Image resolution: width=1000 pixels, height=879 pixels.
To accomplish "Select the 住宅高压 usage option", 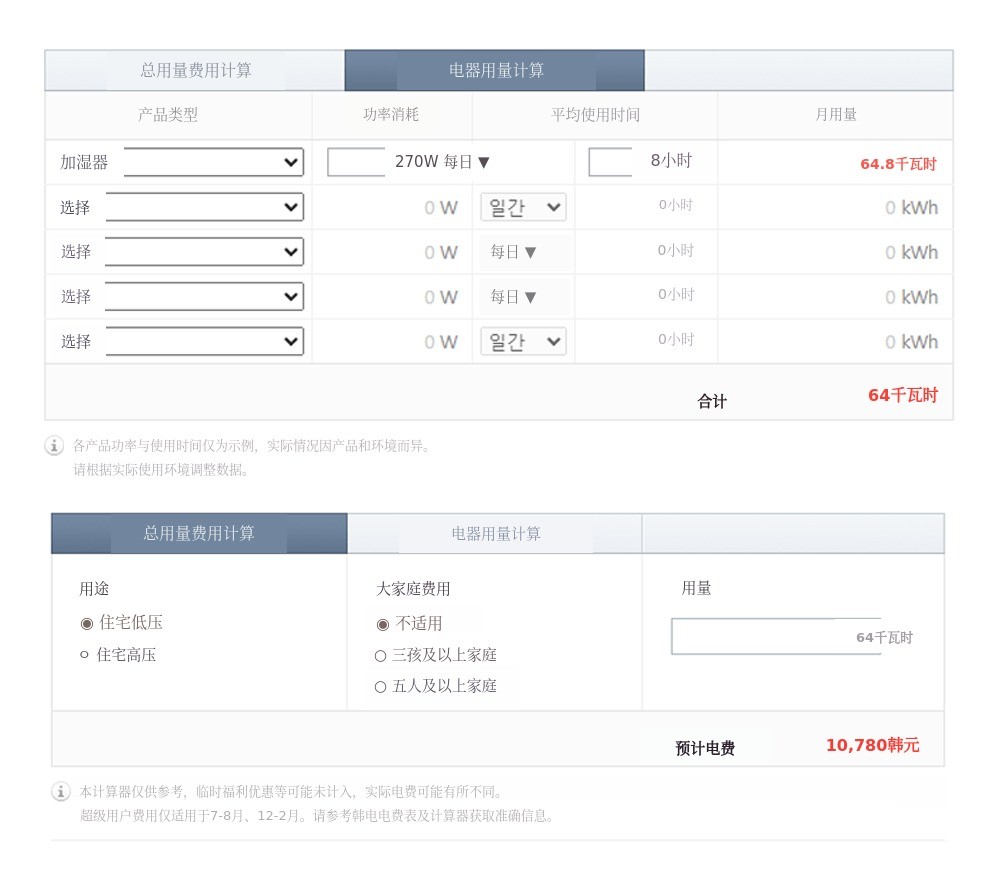I will (85, 655).
